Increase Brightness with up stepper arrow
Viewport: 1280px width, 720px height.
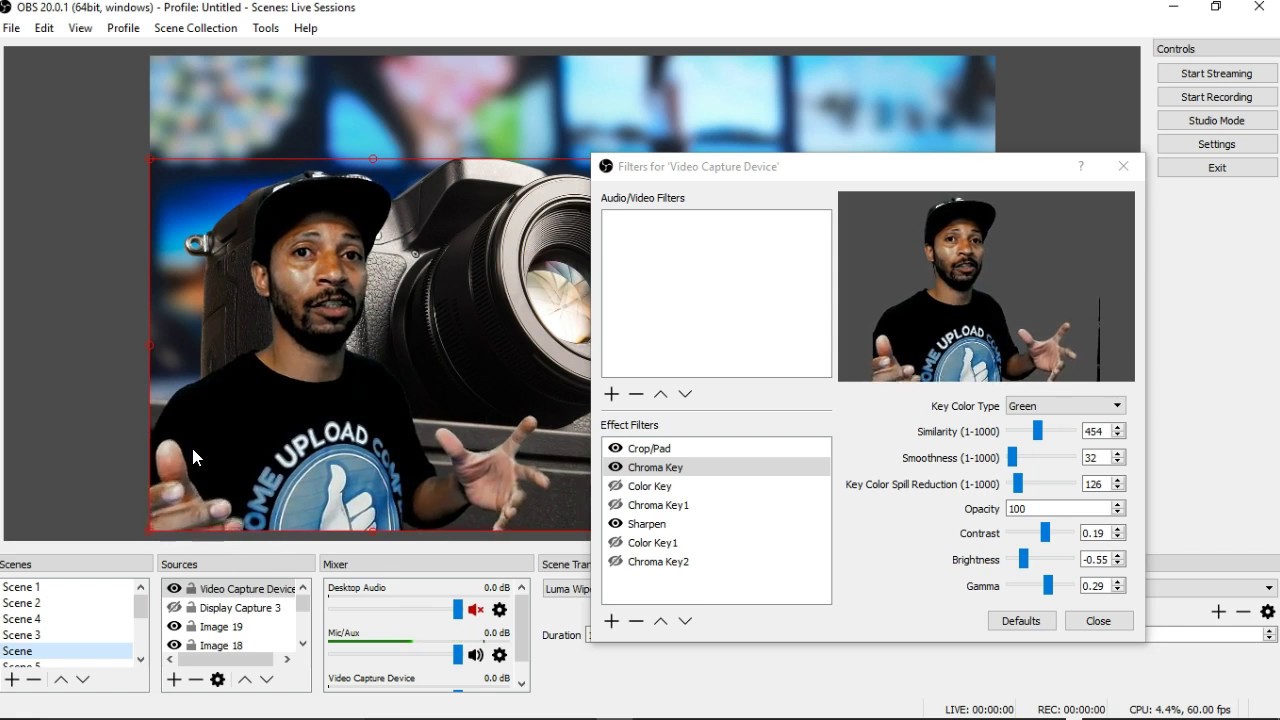[1118, 556]
